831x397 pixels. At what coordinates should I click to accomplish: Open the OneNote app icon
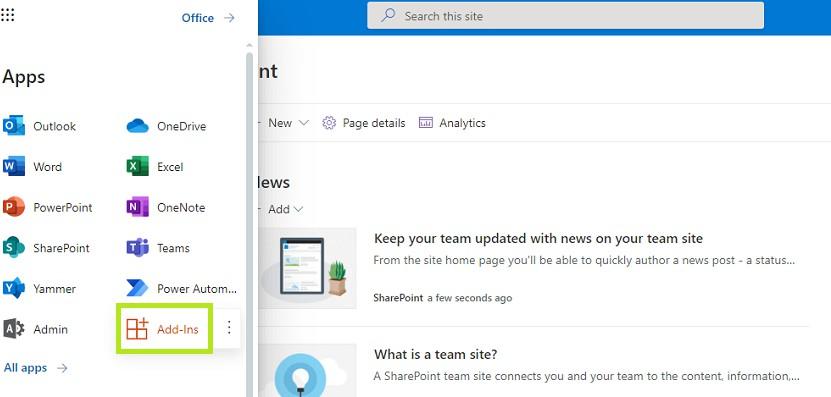point(137,207)
